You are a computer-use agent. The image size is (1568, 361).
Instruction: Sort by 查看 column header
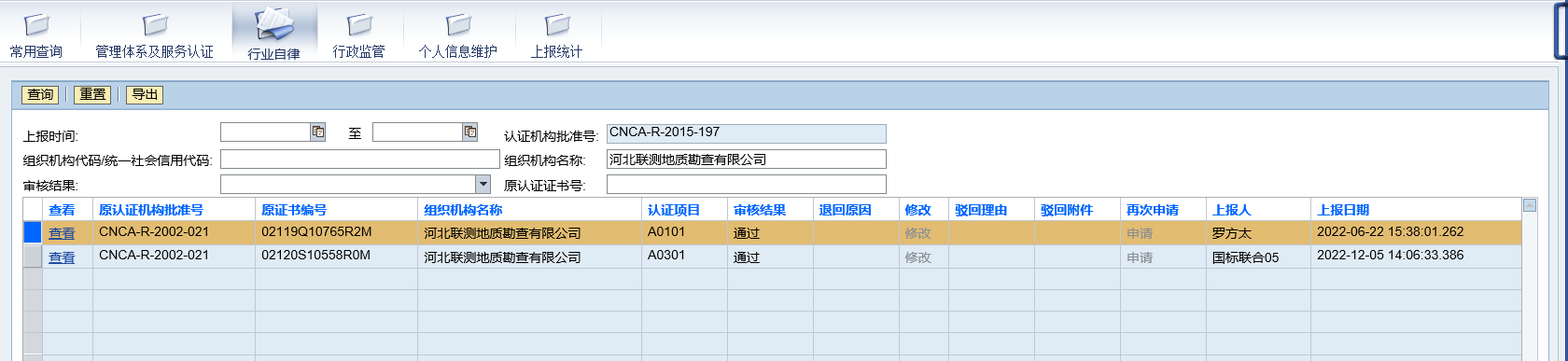pos(62,210)
